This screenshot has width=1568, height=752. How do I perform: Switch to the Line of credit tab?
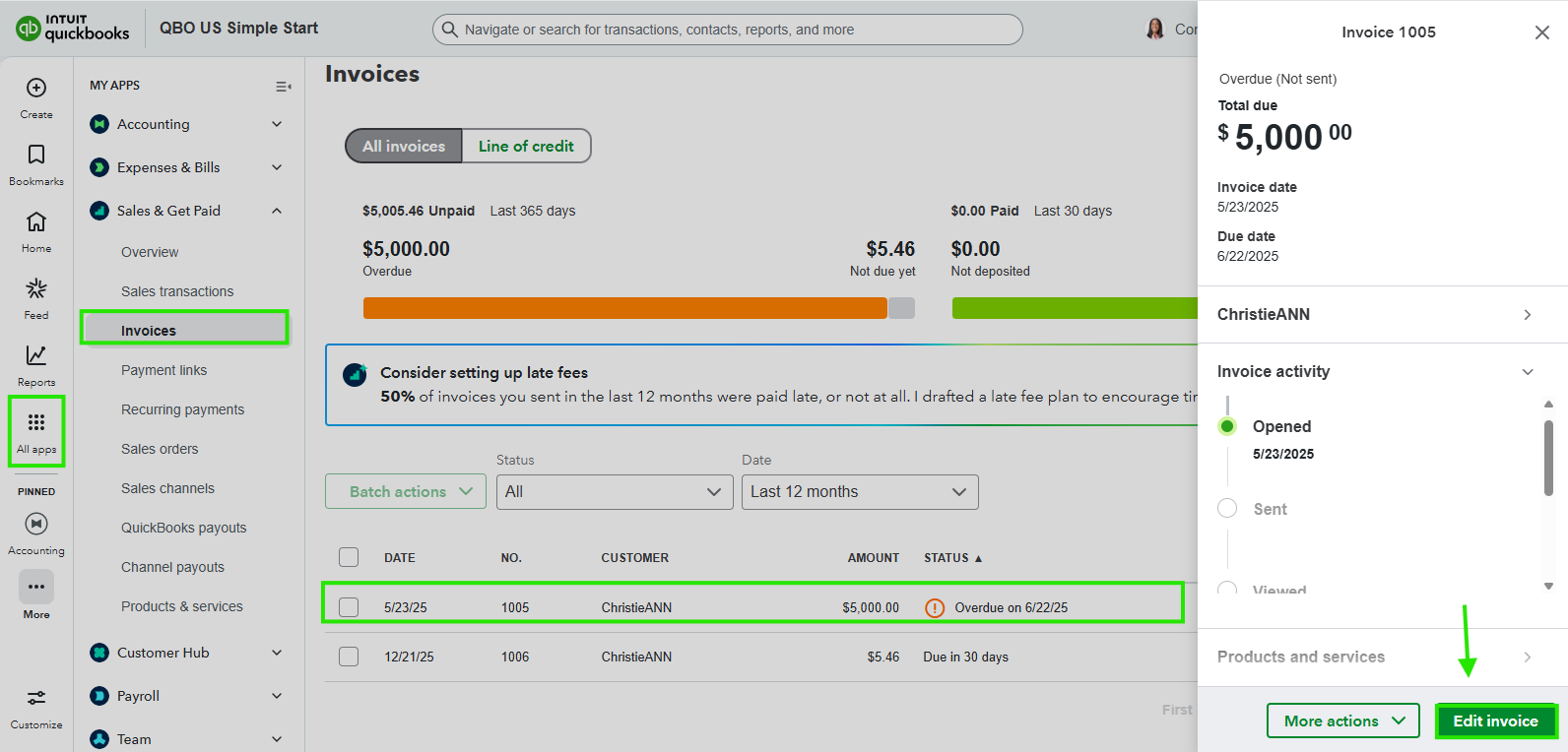click(x=526, y=146)
